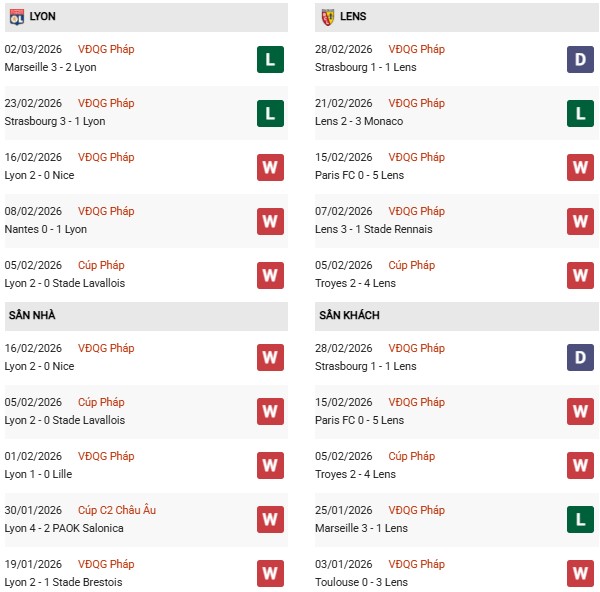Click the W badge for Toulouse 0-3 Lens
This screenshot has height=592, width=600.
580,573
